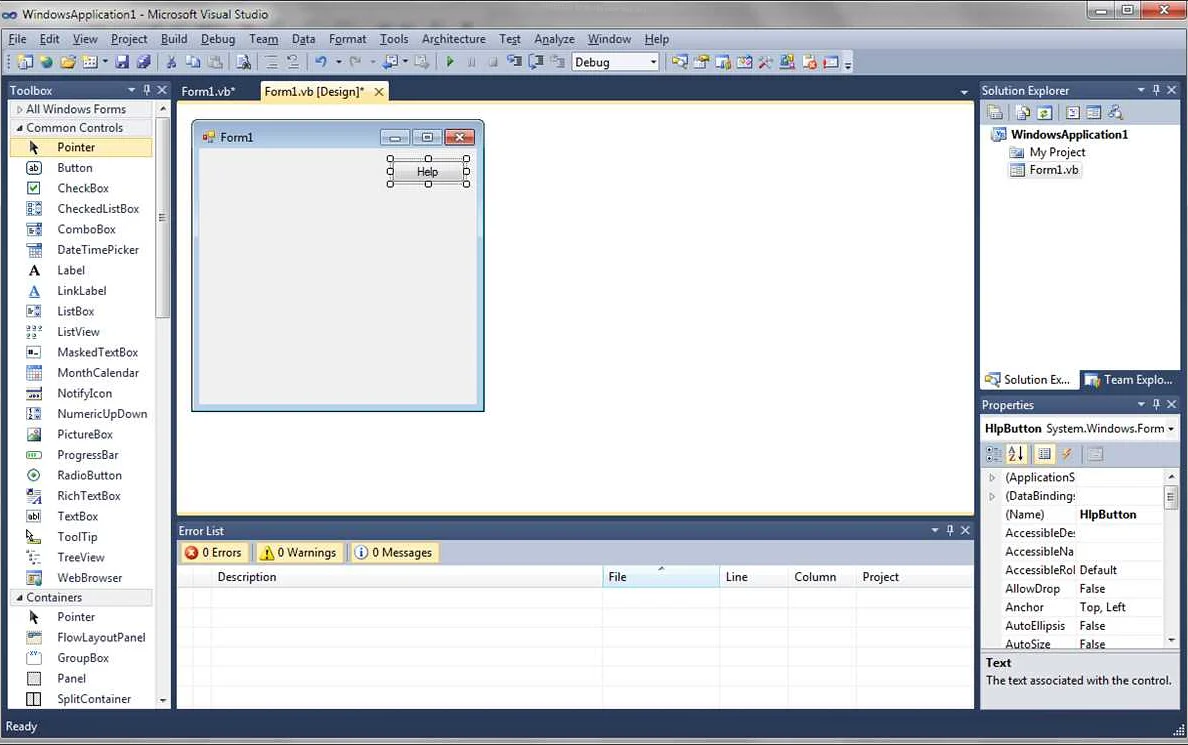The width and height of the screenshot is (1188, 745).
Task: Click Refresh icon in Solution Explorer toolbar
Action: pos(1044,113)
